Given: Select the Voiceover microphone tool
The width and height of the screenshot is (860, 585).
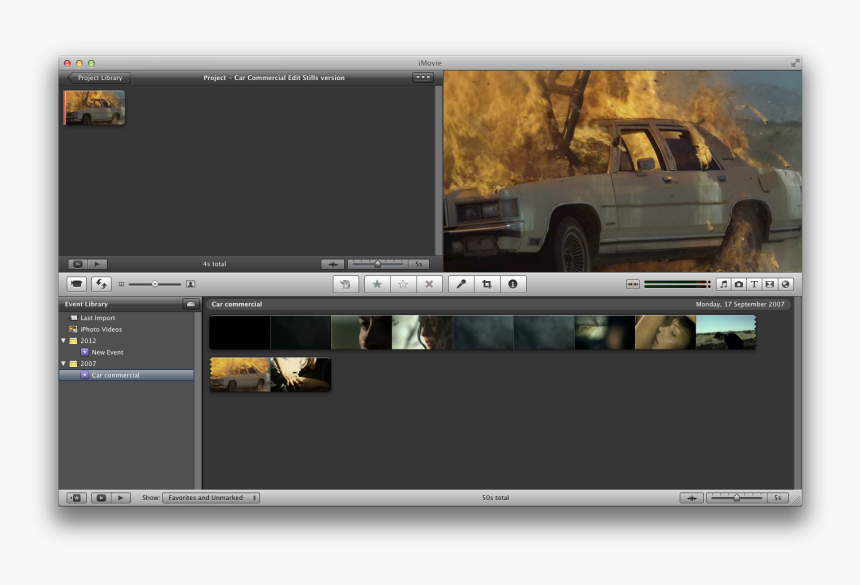Looking at the screenshot, I should pyautogui.click(x=461, y=284).
